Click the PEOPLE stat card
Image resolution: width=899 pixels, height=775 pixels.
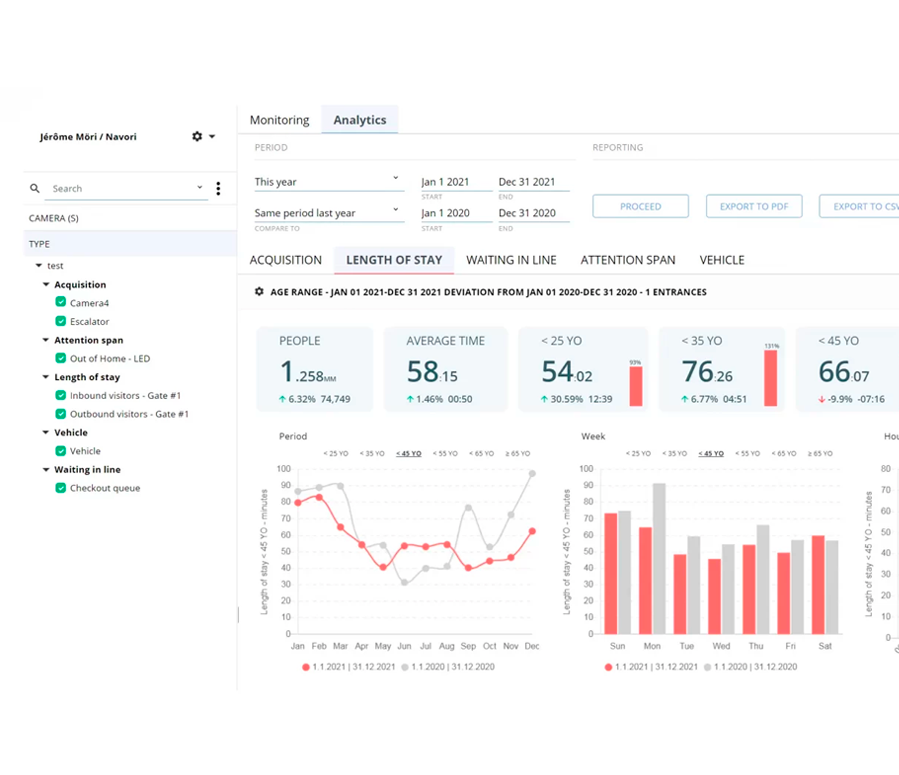click(x=315, y=369)
